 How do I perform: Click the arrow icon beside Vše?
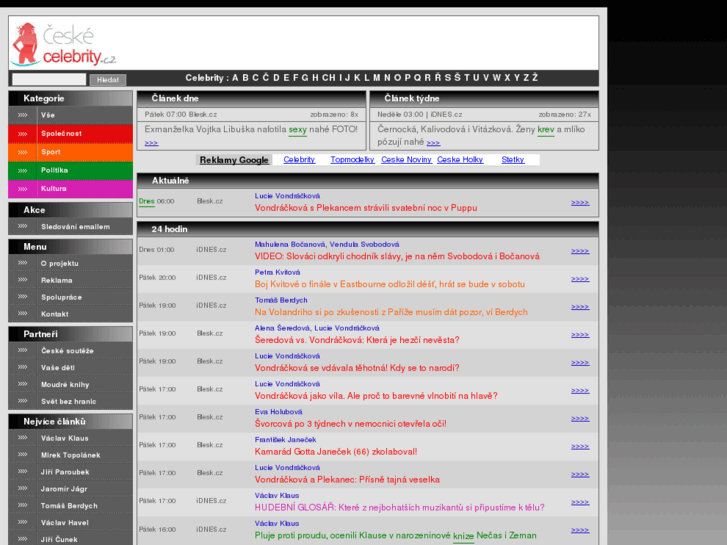coord(22,115)
